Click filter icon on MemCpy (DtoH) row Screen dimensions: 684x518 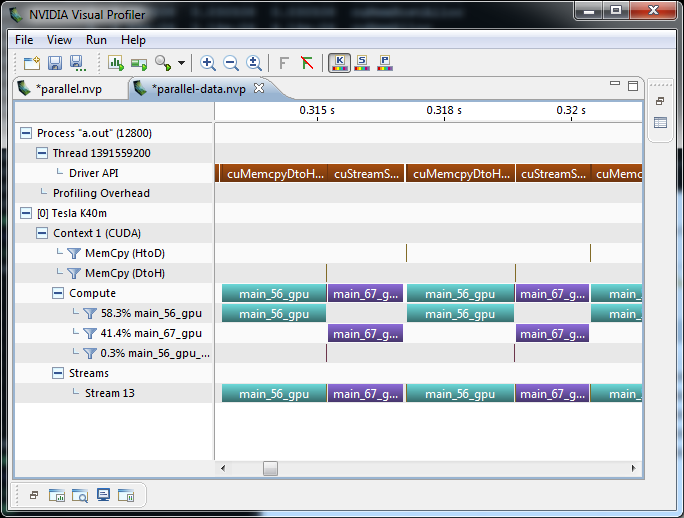coord(74,273)
